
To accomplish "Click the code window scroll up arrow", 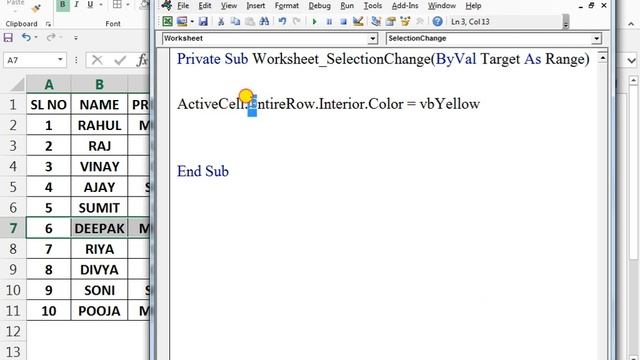I will tap(602, 58).
